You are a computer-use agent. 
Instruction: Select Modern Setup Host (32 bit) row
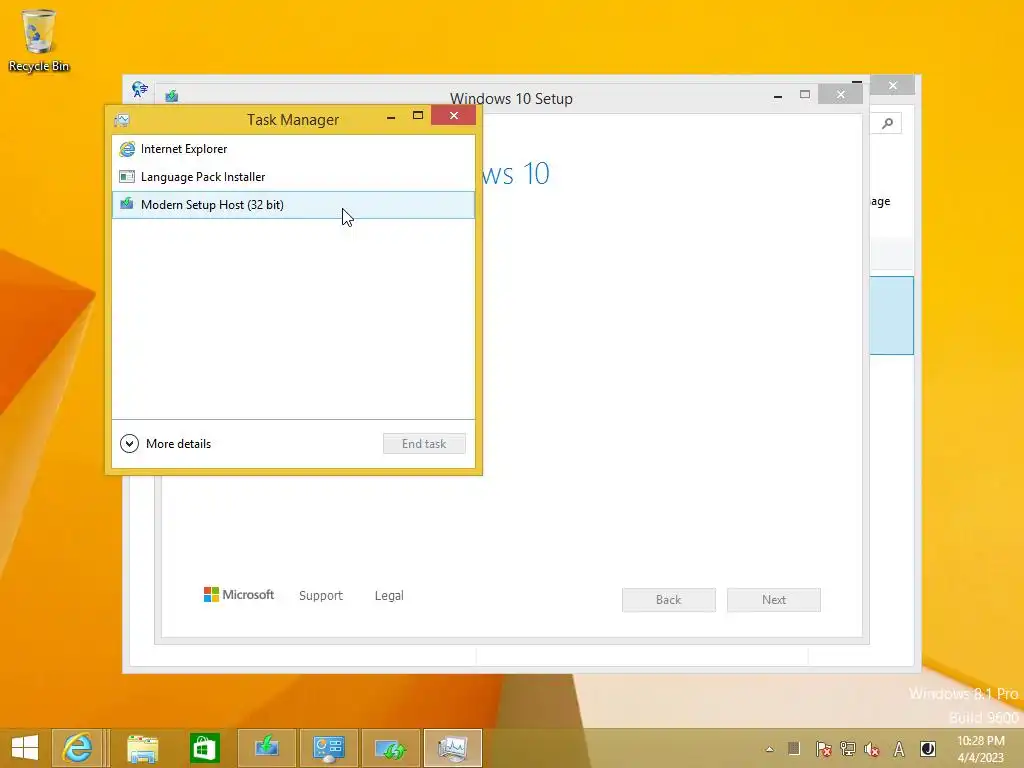tap(293, 205)
